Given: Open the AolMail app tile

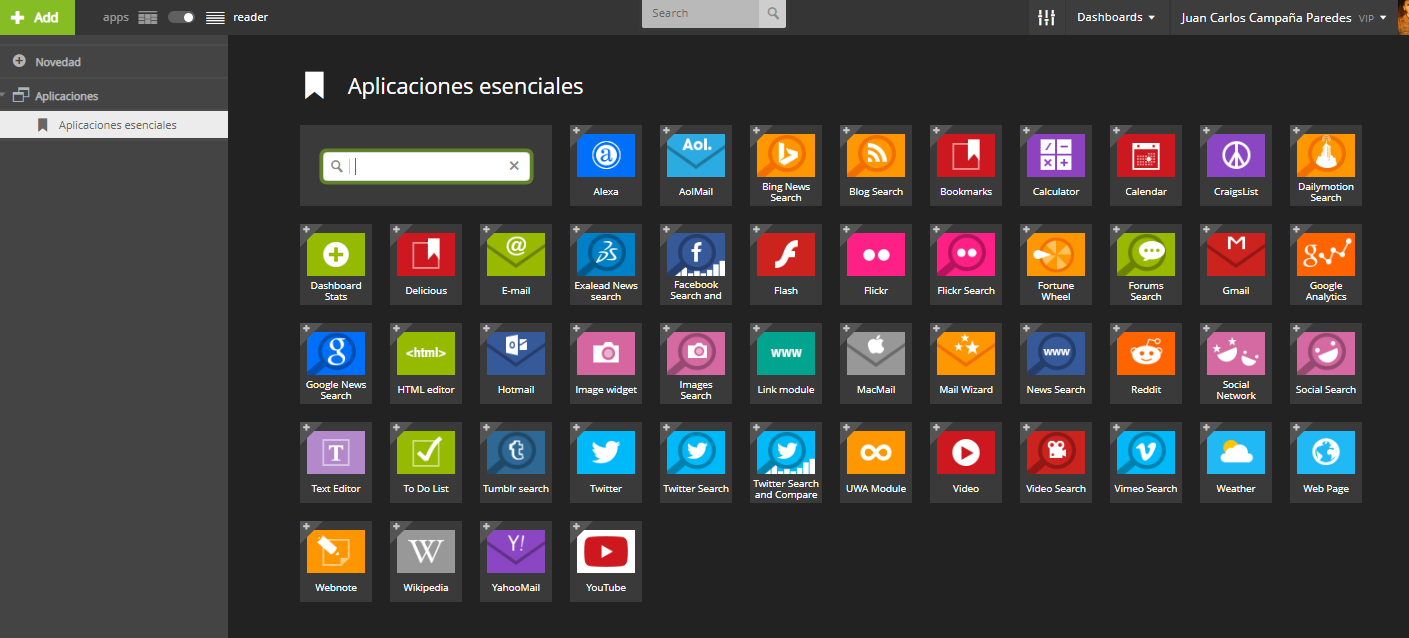Looking at the screenshot, I should (696, 165).
